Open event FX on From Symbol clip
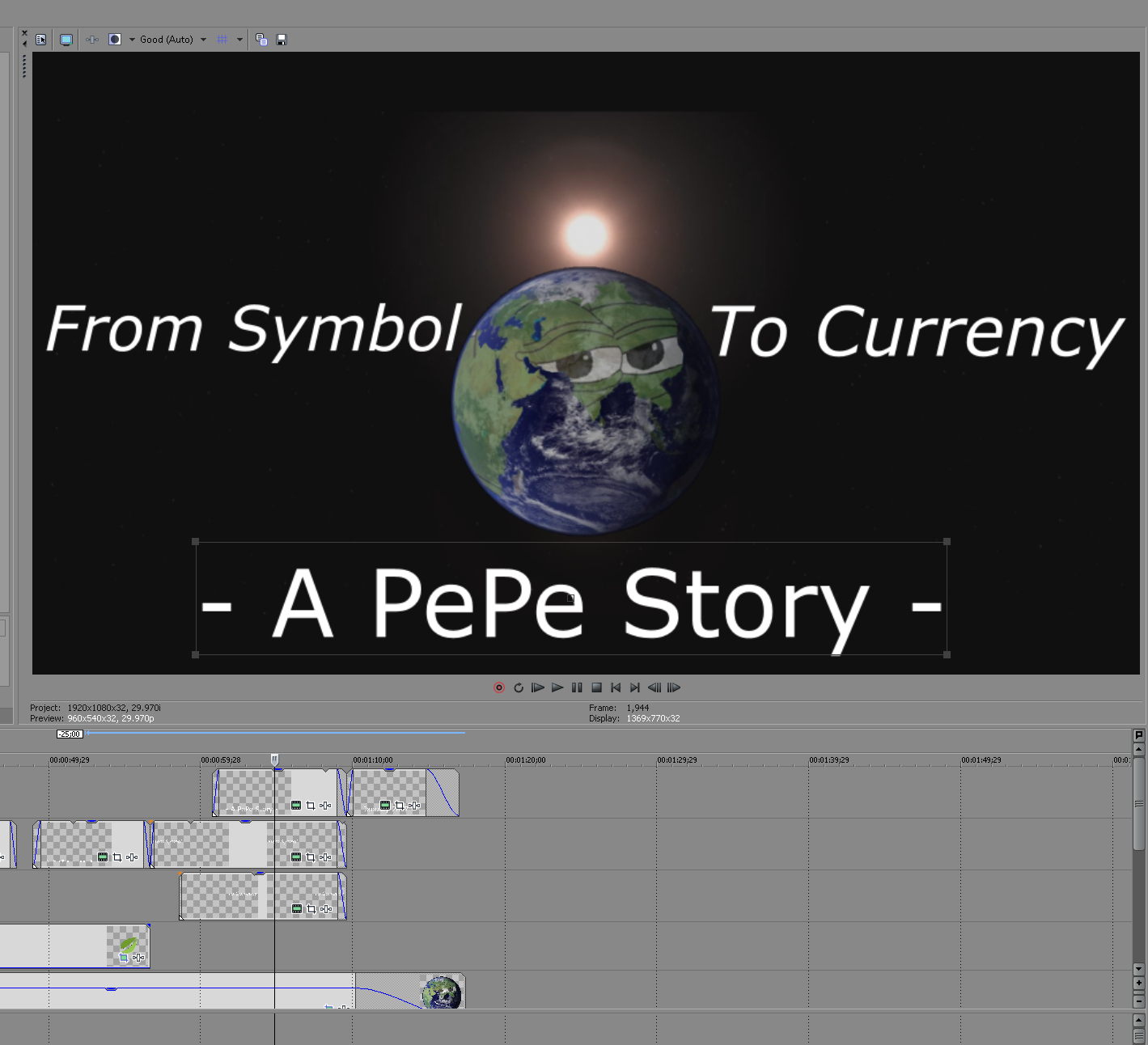The image size is (1148, 1045). tap(325, 857)
